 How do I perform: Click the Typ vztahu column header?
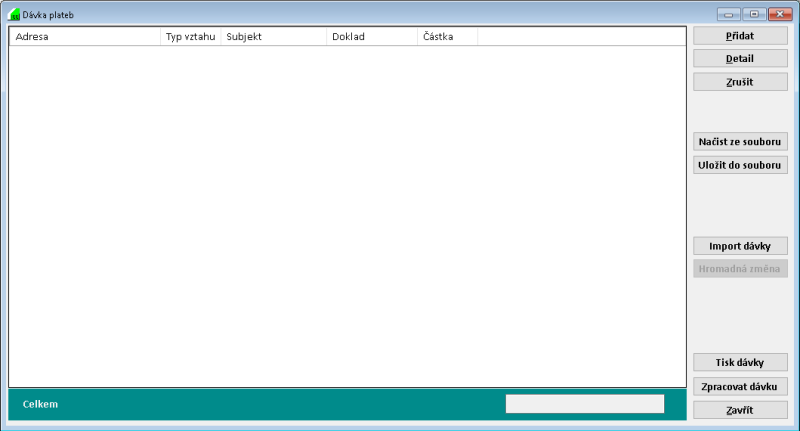(x=190, y=37)
